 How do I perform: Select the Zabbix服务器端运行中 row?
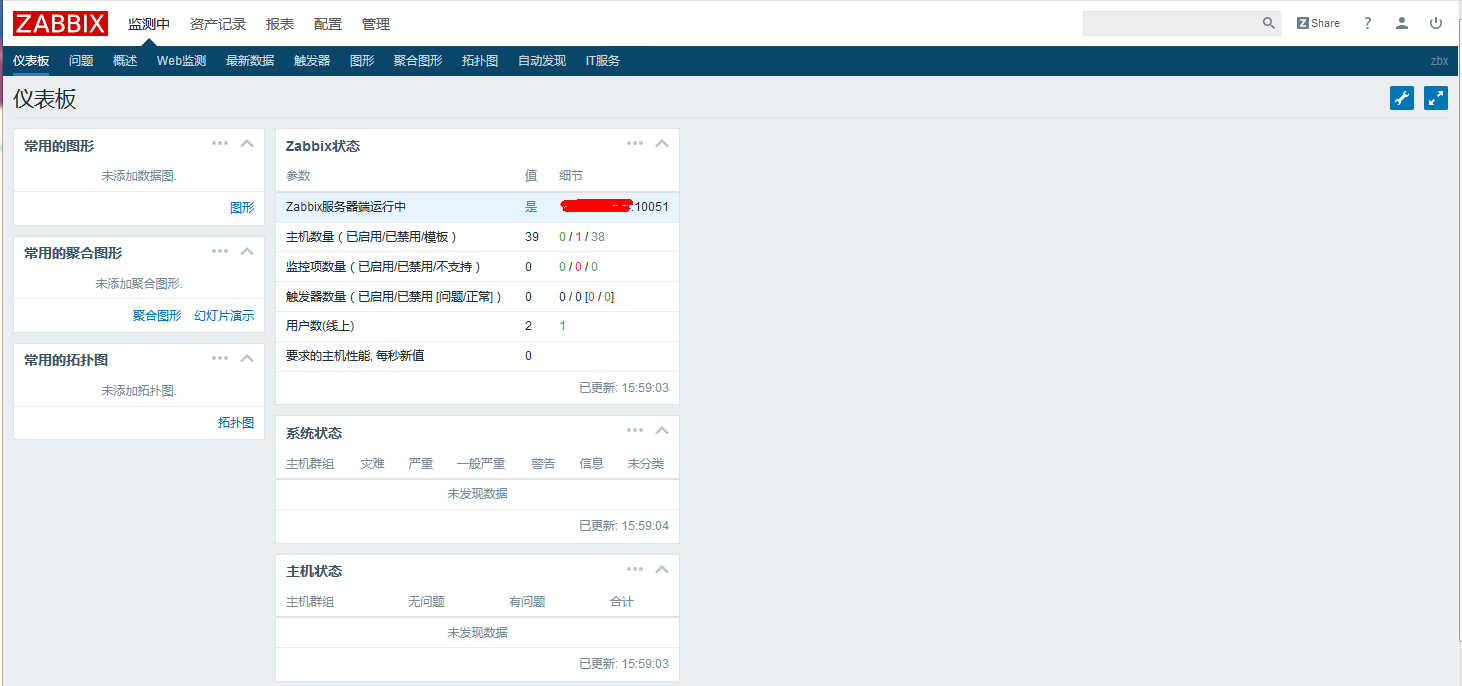pyautogui.click(x=477, y=207)
